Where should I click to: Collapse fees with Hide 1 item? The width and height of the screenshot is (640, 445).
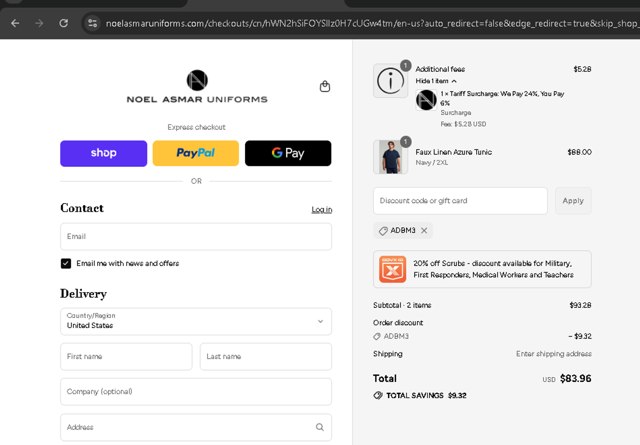point(436,81)
